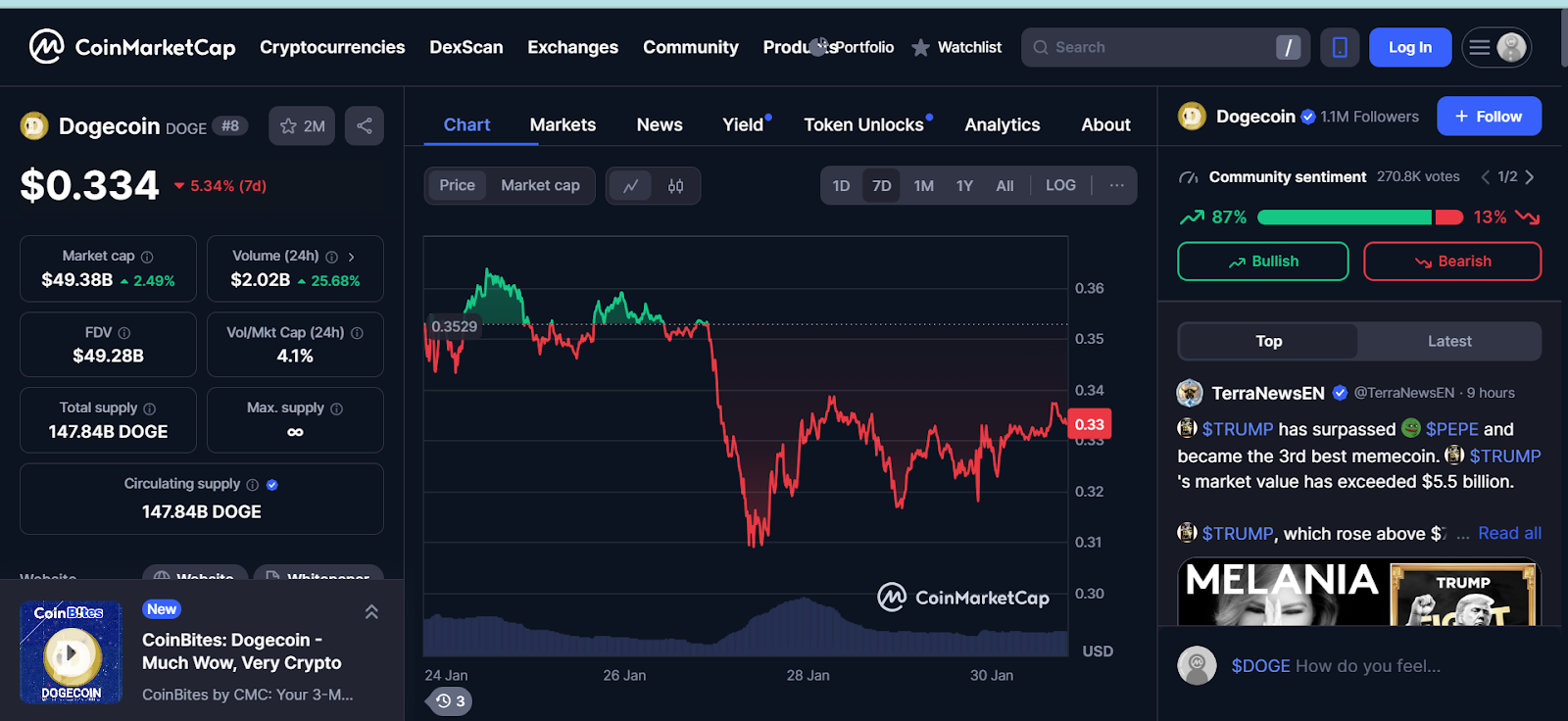
Task: Select the line chart type icon
Action: pos(630,186)
